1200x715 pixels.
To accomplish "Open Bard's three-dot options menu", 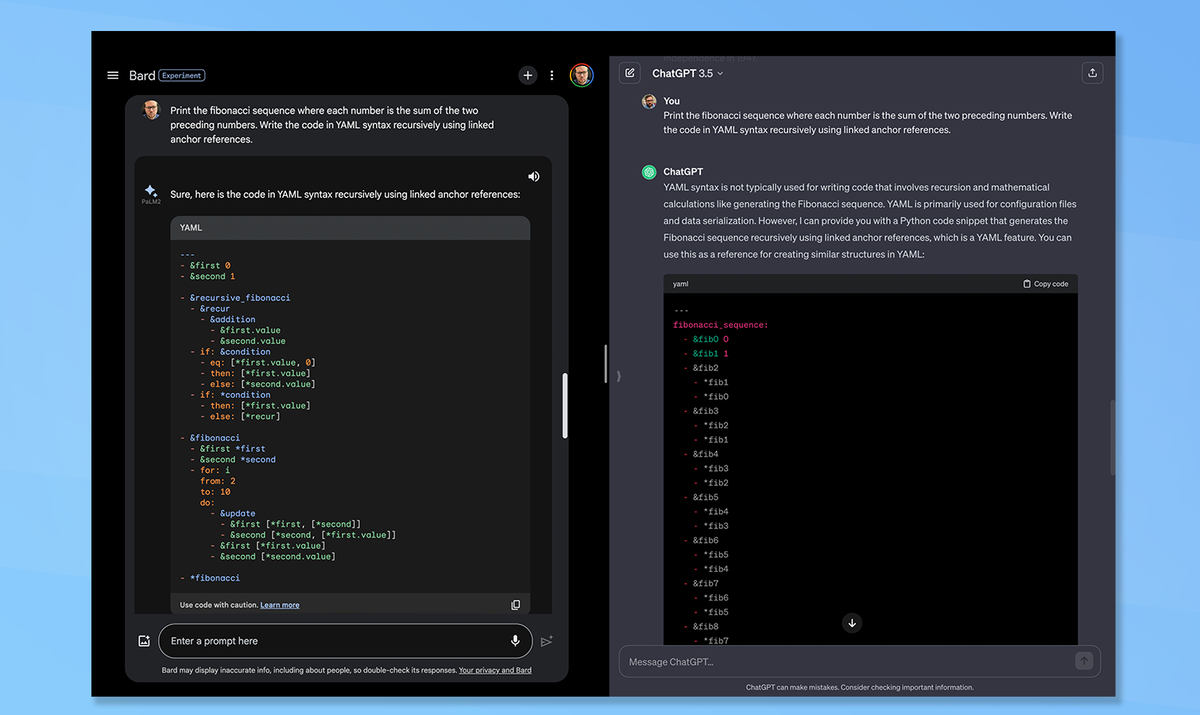I will click(x=551, y=75).
